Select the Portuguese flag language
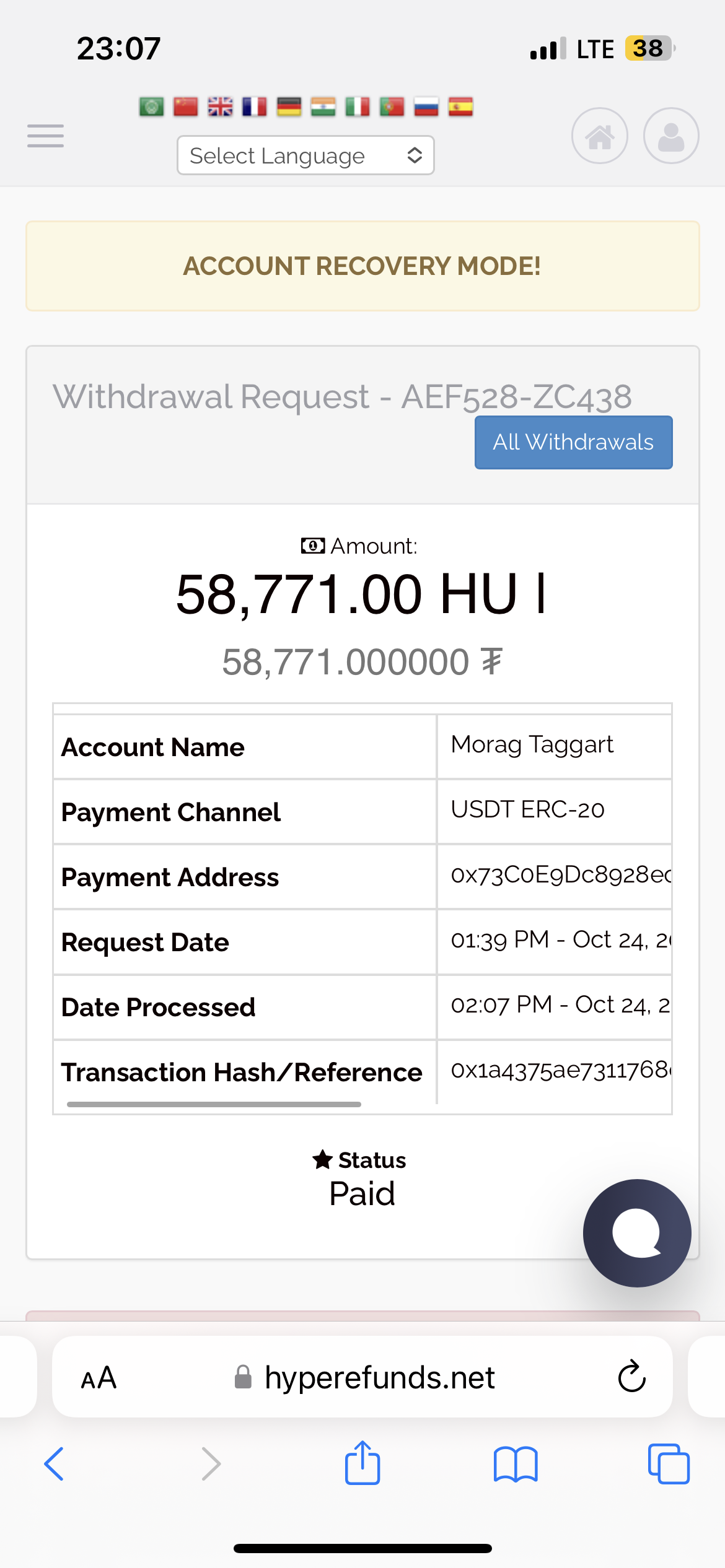 tap(392, 107)
